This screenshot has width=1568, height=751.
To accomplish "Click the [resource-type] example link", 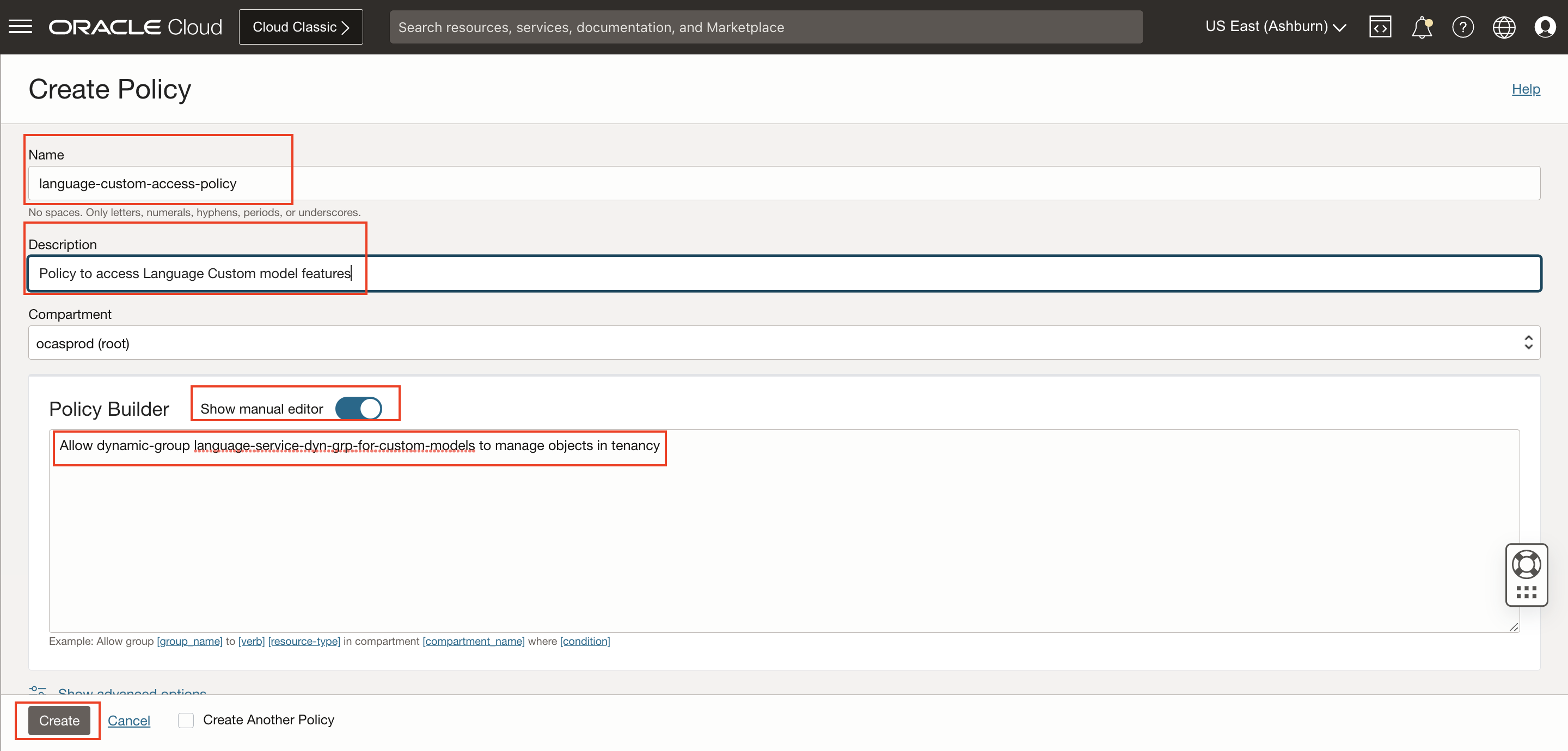I will pos(304,641).
